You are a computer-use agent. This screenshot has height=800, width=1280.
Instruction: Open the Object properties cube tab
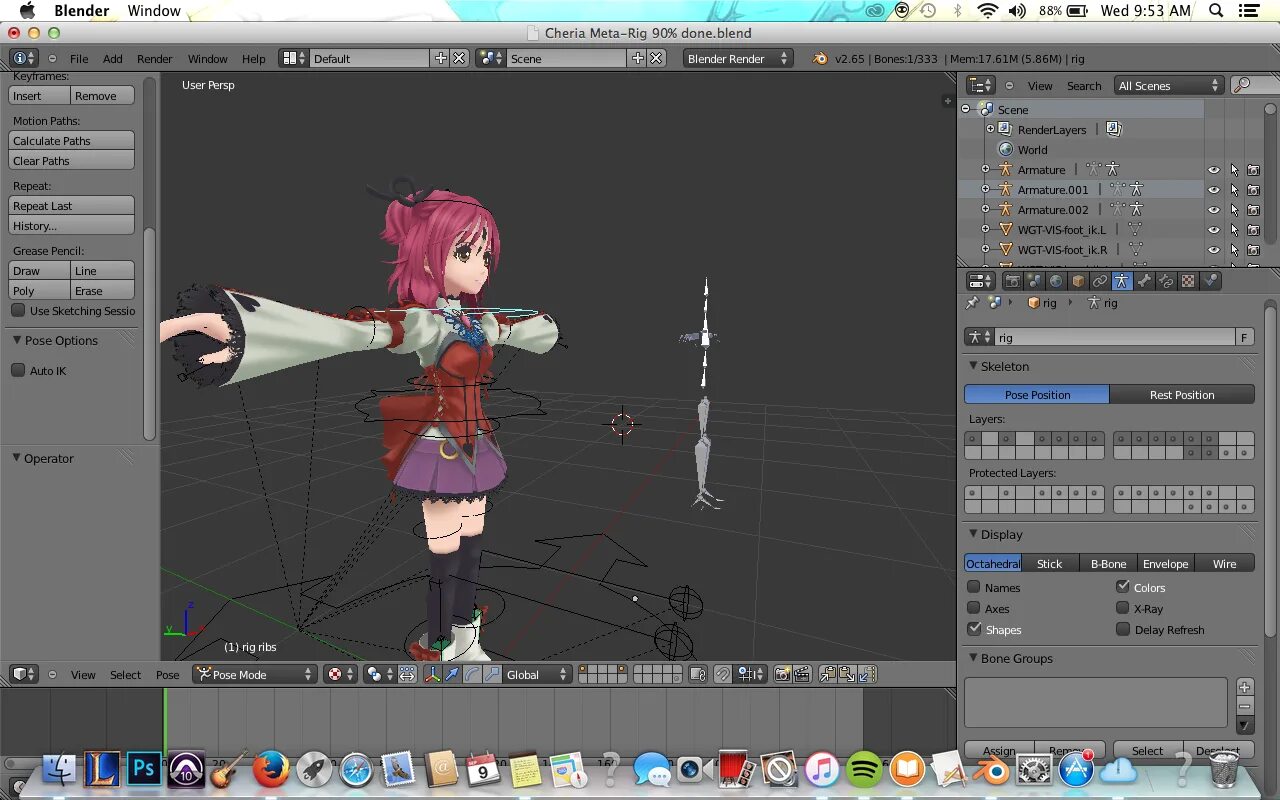(x=1078, y=282)
